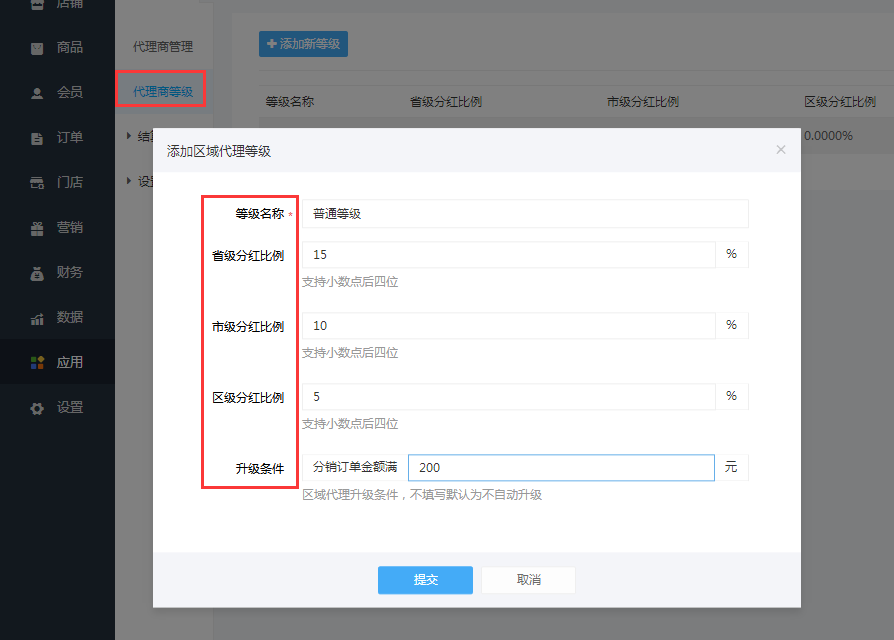Image resolution: width=894 pixels, height=640 pixels.
Task: Focus the 市级分红比例 input field
Action: pyautogui.click(x=509, y=325)
